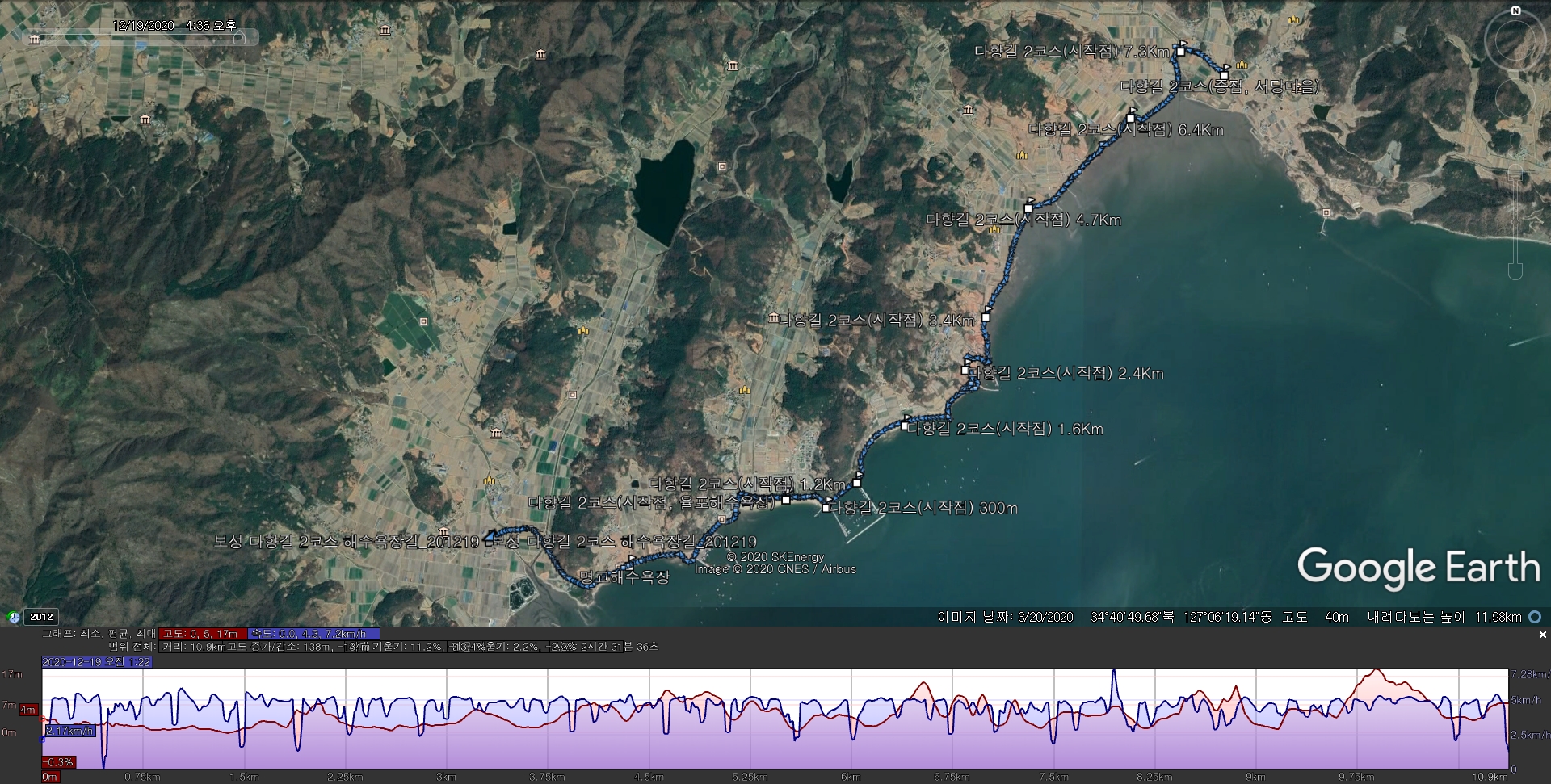Select the 다향길 2코스(시작점) 6.4Km waypoint marker

coord(1130,118)
